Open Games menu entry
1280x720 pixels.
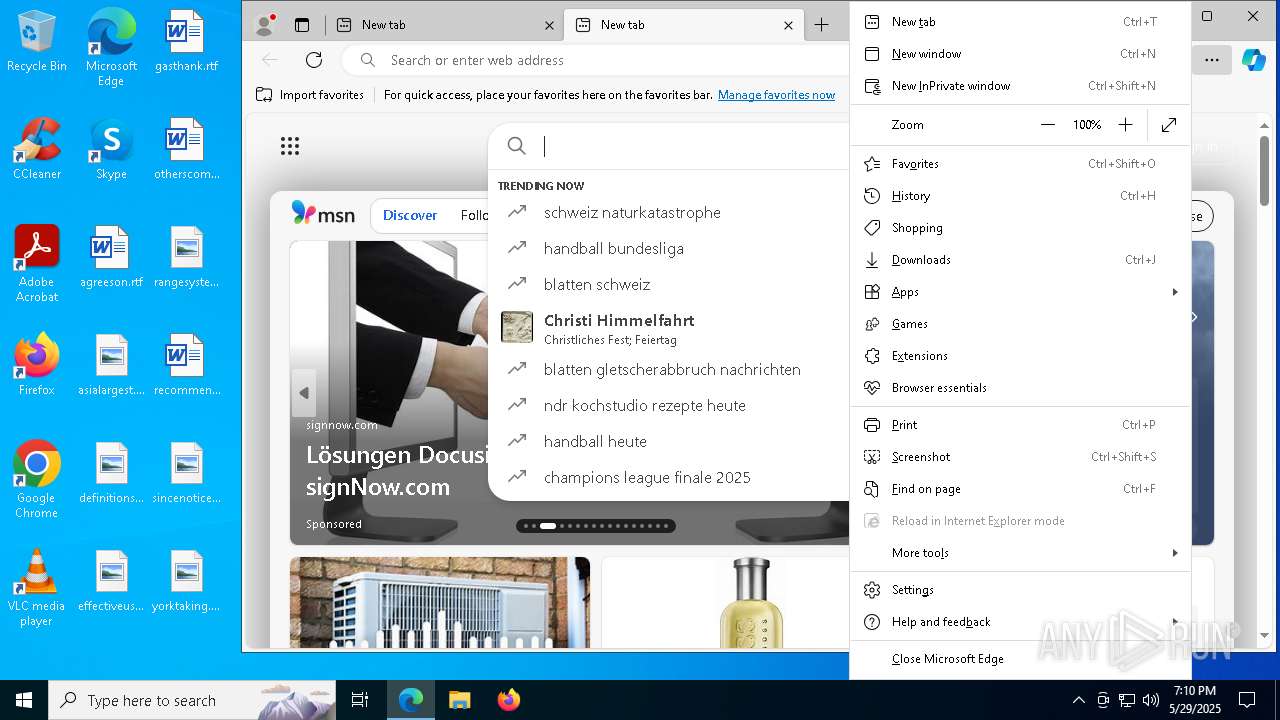(x=1020, y=324)
